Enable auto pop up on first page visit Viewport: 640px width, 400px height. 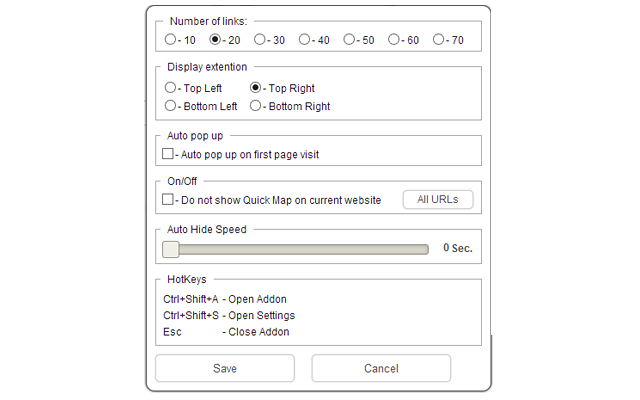click(x=168, y=153)
